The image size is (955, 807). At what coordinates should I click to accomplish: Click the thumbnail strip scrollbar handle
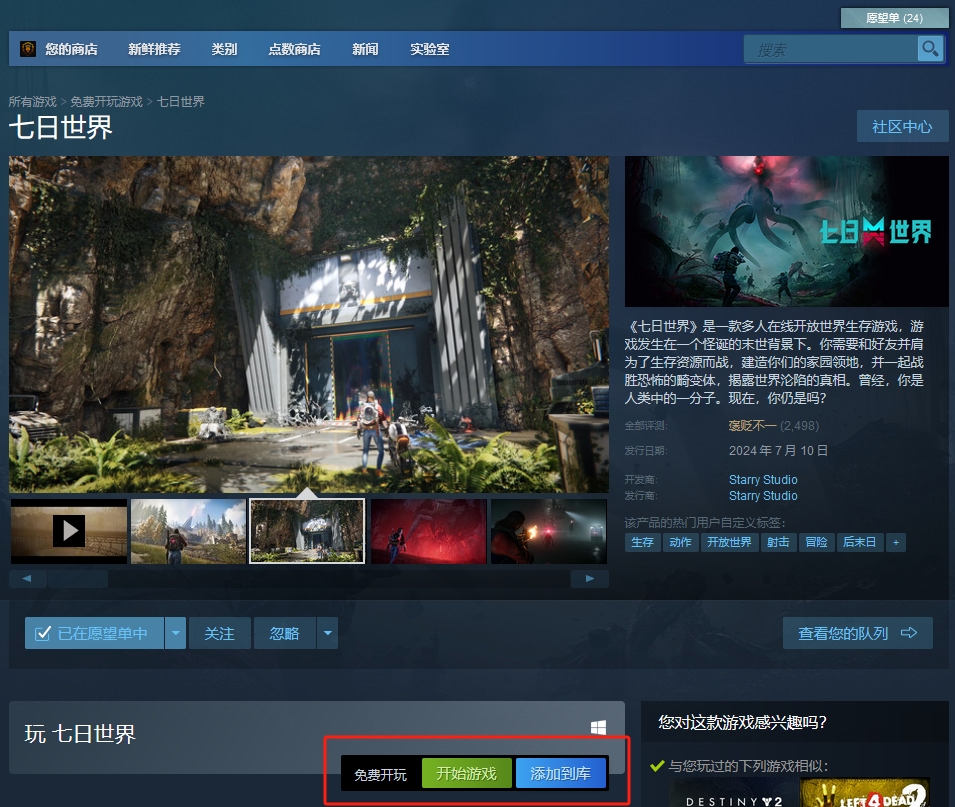click(78, 579)
